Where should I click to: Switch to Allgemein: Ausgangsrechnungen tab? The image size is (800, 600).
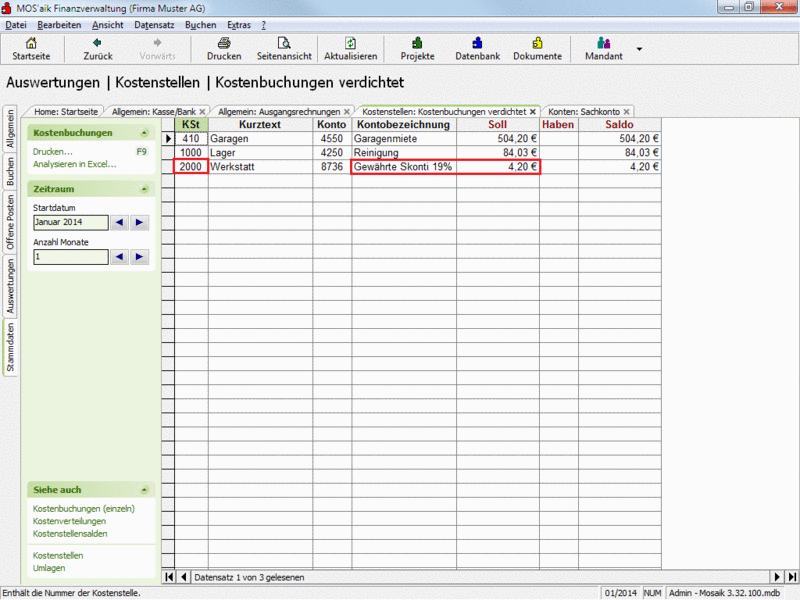pyautogui.click(x=279, y=112)
